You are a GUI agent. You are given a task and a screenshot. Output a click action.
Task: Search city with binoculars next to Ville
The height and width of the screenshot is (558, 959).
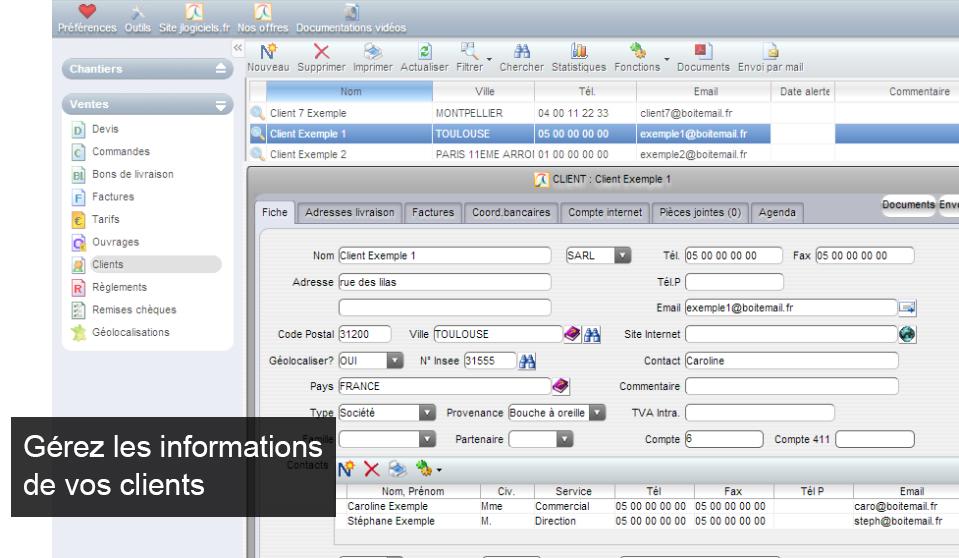pyautogui.click(x=592, y=334)
